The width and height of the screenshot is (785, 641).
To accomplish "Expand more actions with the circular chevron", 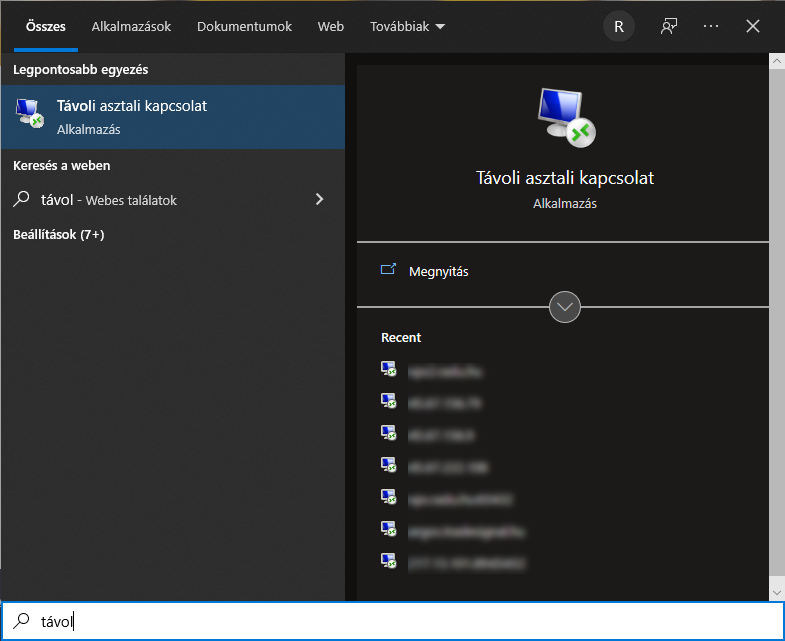I will [565, 307].
